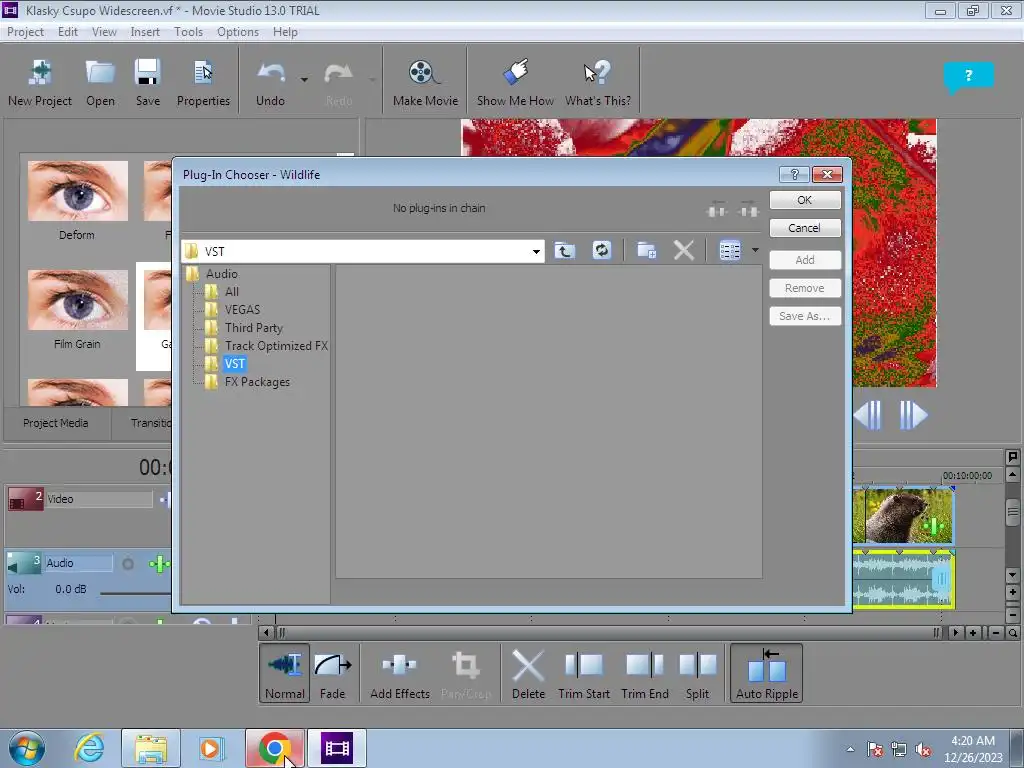Viewport: 1024px width, 768px height.
Task: Undo the last action
Action: (270, 82)
